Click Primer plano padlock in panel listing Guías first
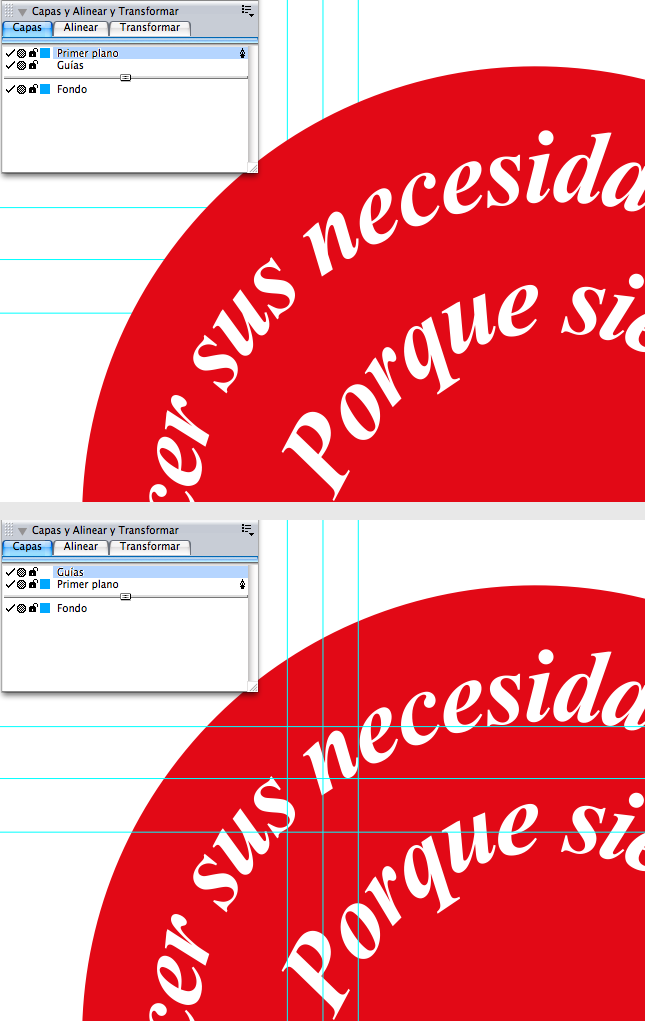The width and height of the screenshot is (645, 1021). coord(33,583)
